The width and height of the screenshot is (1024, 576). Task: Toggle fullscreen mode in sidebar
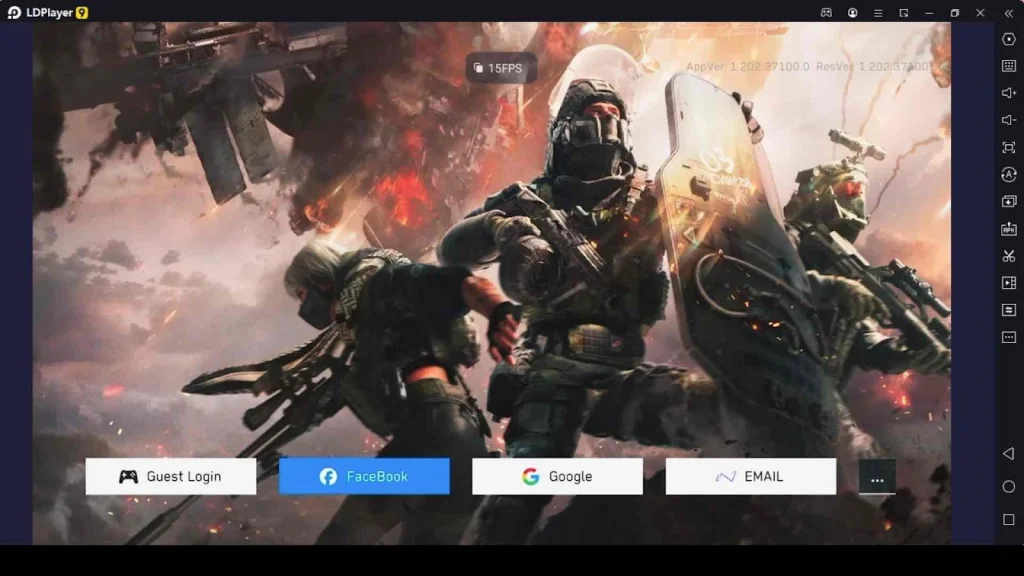(x=1008, y=148)
